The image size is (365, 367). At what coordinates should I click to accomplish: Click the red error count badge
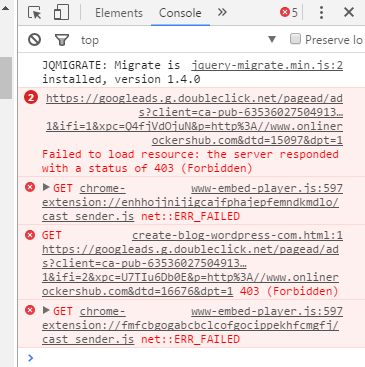[289, 13]
